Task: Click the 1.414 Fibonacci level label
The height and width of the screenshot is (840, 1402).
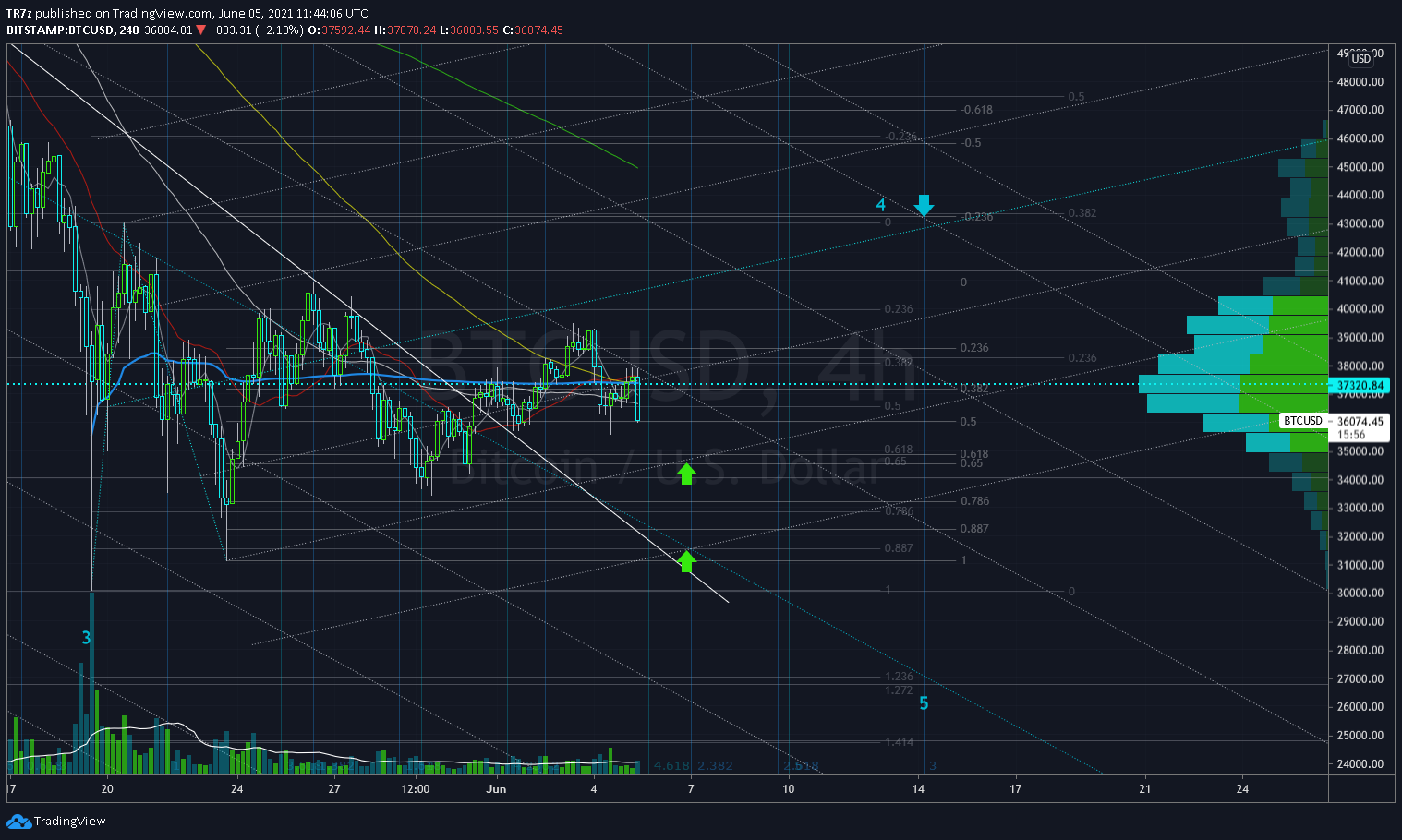Action: pyautogui.click(x=899, y=741)
